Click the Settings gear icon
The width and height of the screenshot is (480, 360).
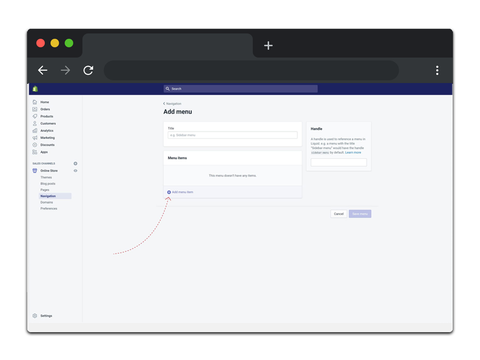[x=35, y=316]
